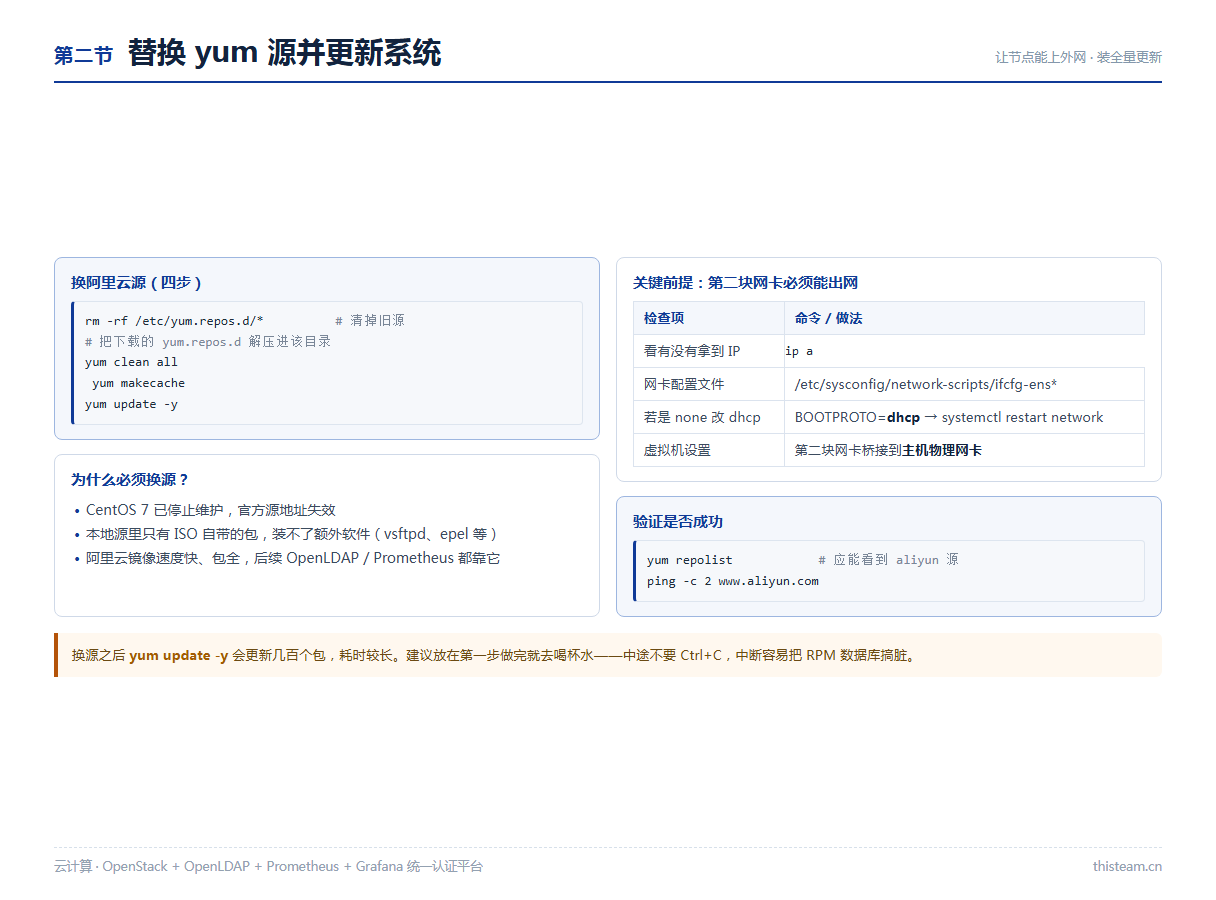Click the 'BOOTPROTO=dhcp → systemctl restart network' cell
Viewport: 1216px width, 900px height.
965,417
